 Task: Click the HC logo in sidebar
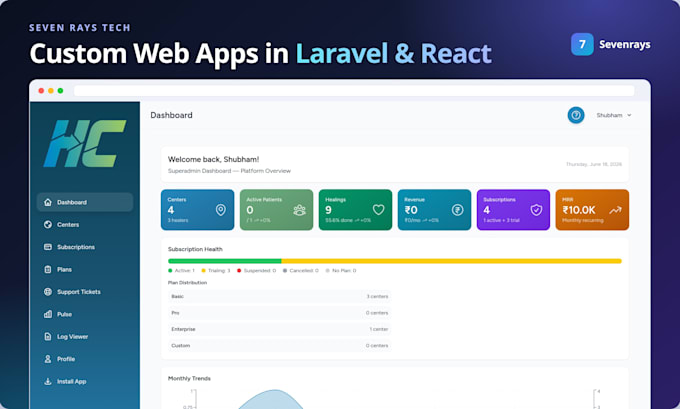pos(85,144)
